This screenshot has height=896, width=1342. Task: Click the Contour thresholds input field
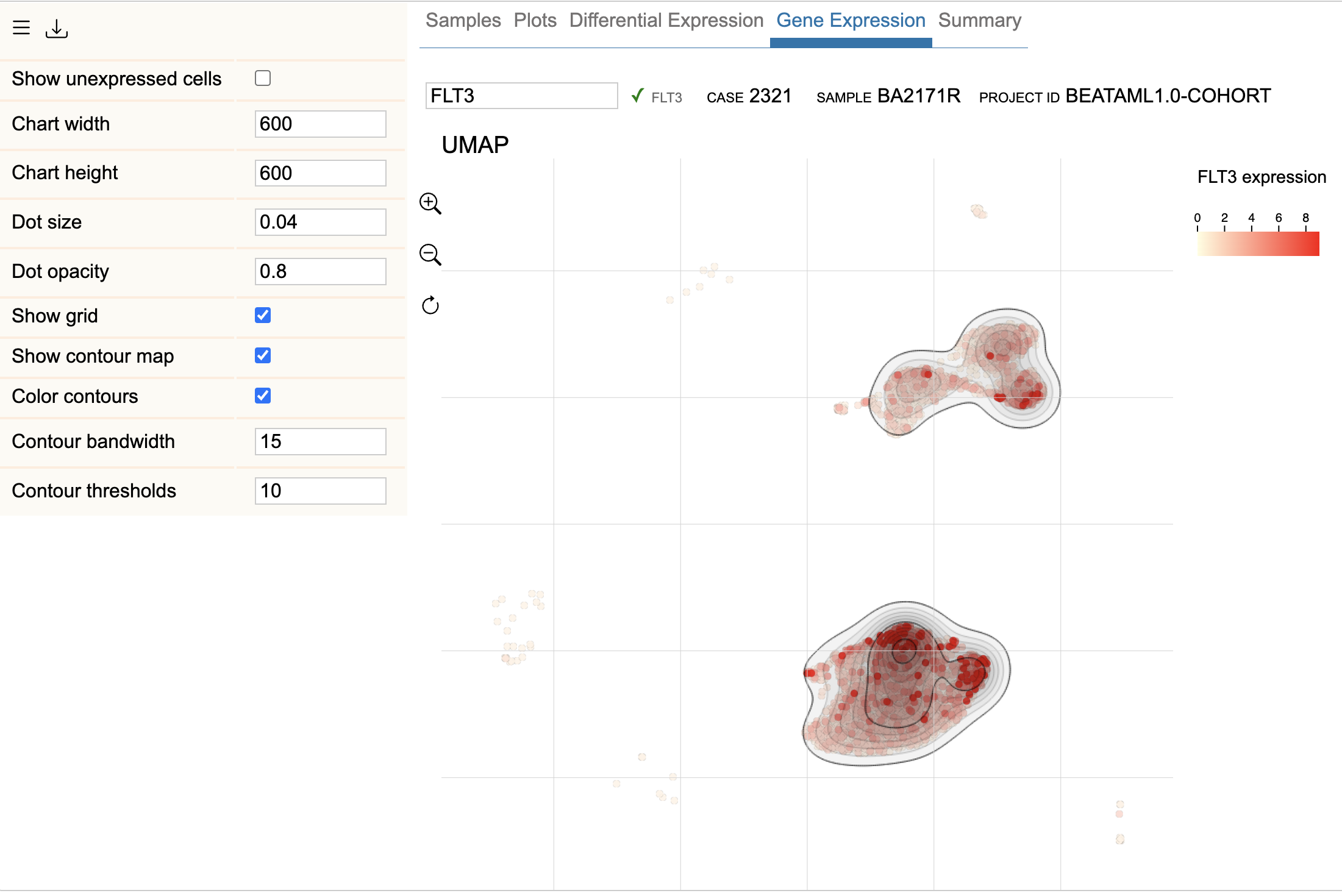[320, 491]
